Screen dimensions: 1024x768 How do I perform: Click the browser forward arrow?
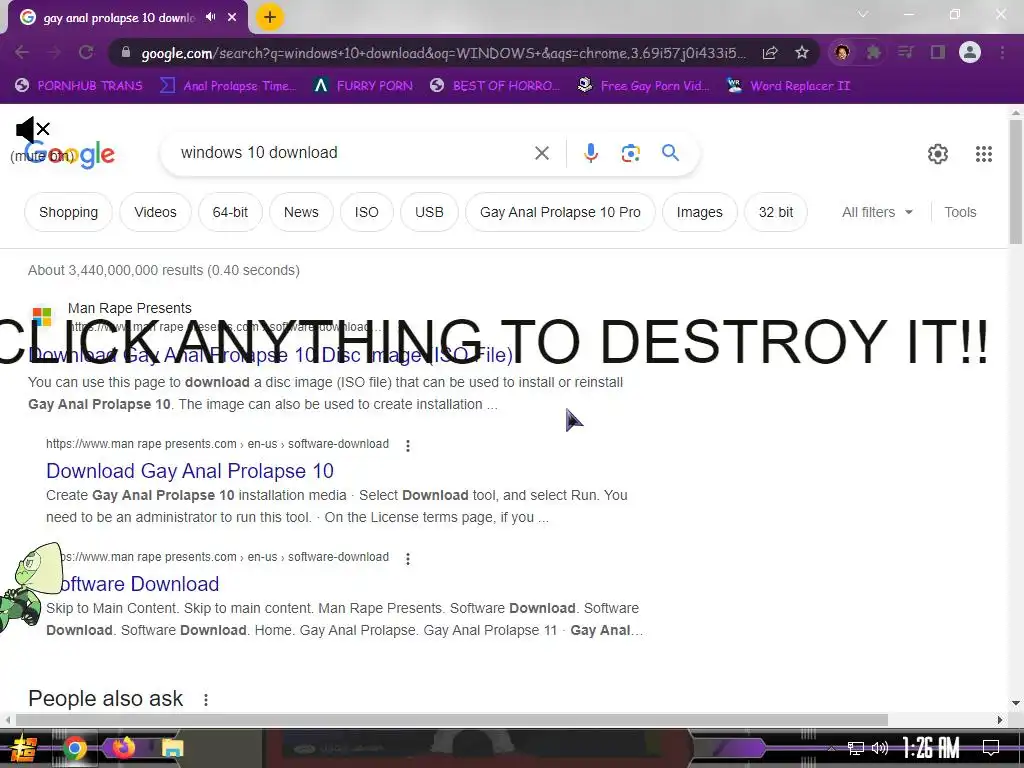(x=54, y=52)
